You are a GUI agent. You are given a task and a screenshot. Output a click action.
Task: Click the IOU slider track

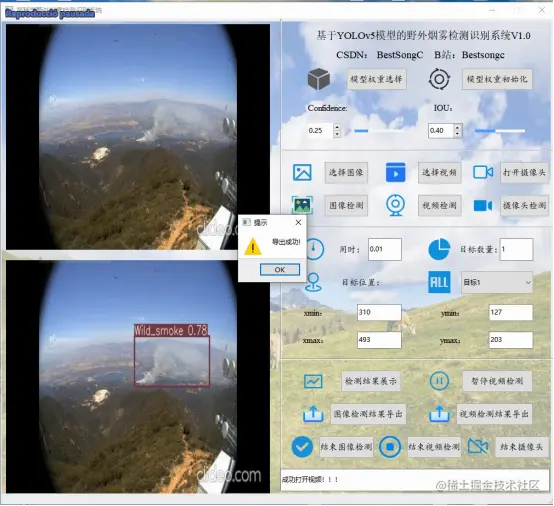[500, 131]
